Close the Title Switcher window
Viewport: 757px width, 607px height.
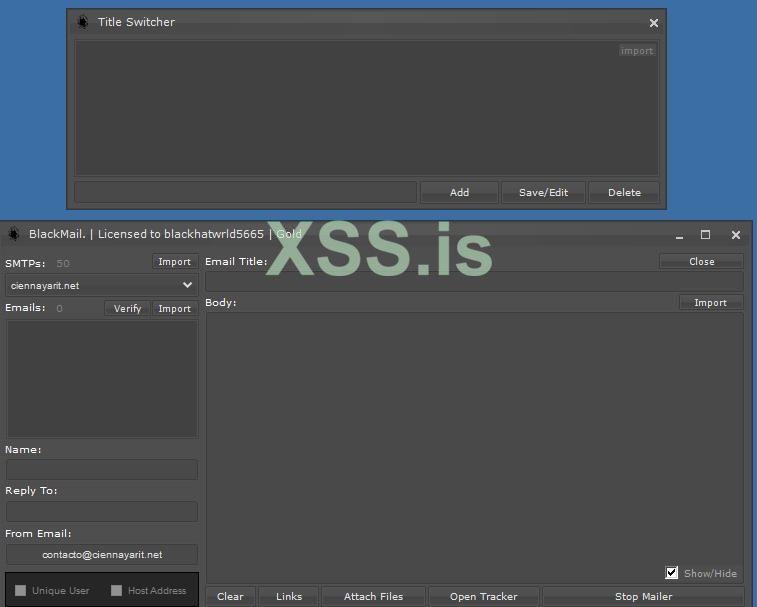pyautogui.click(x=654, y=23)
